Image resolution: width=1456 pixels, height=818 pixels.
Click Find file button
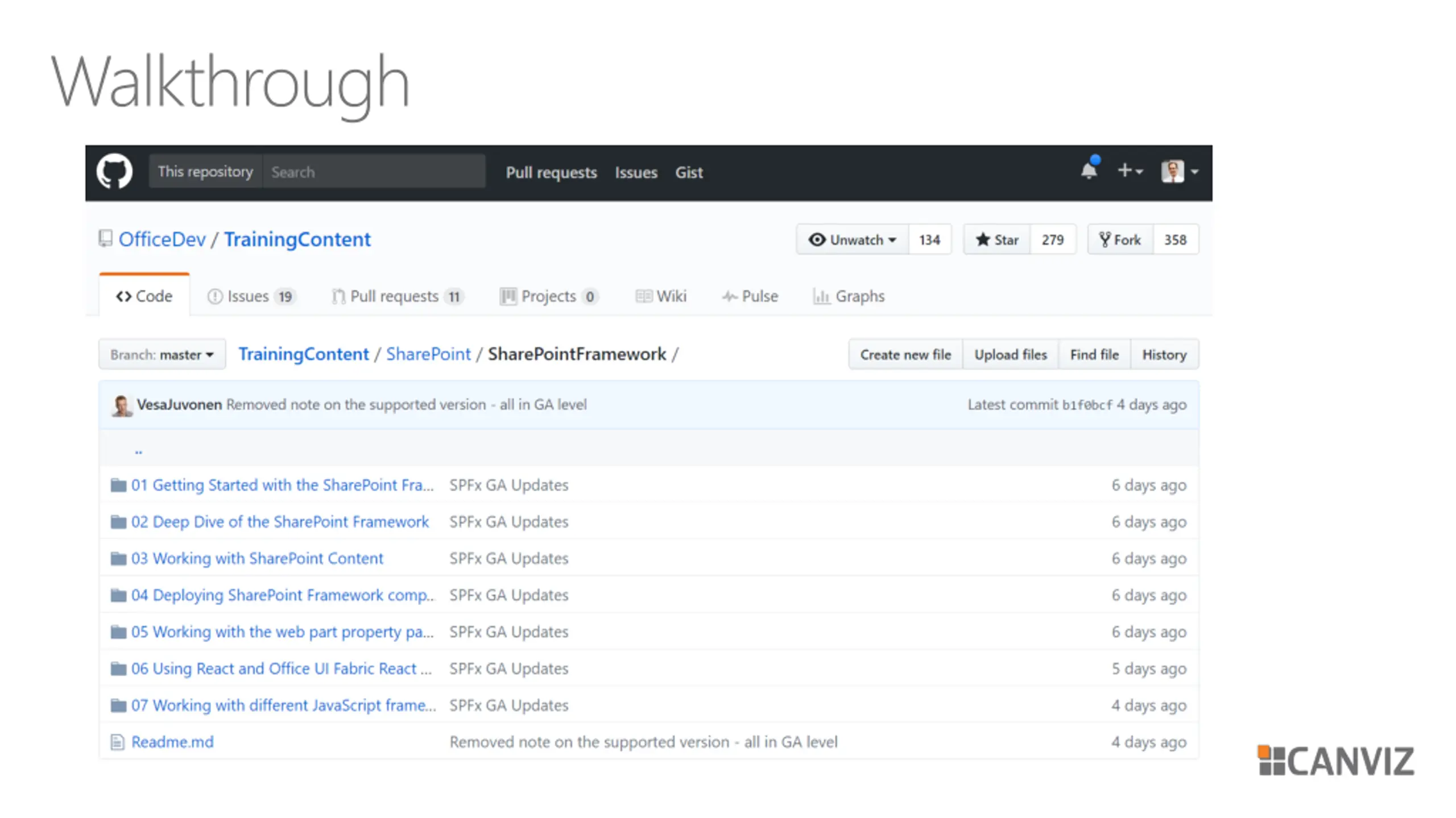pos(1094,355)
